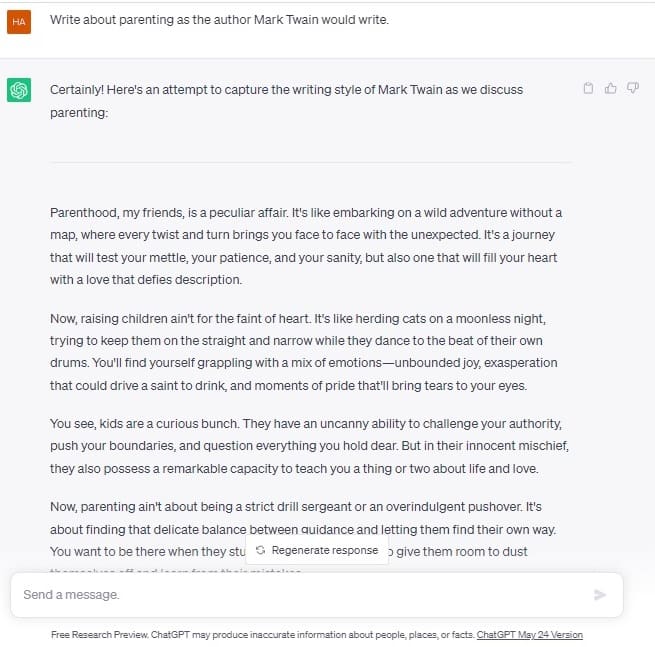The width and height of the screenshot is (655, 647).
Task: Click the orange HA user avatar
Action: tap(19, 22)
